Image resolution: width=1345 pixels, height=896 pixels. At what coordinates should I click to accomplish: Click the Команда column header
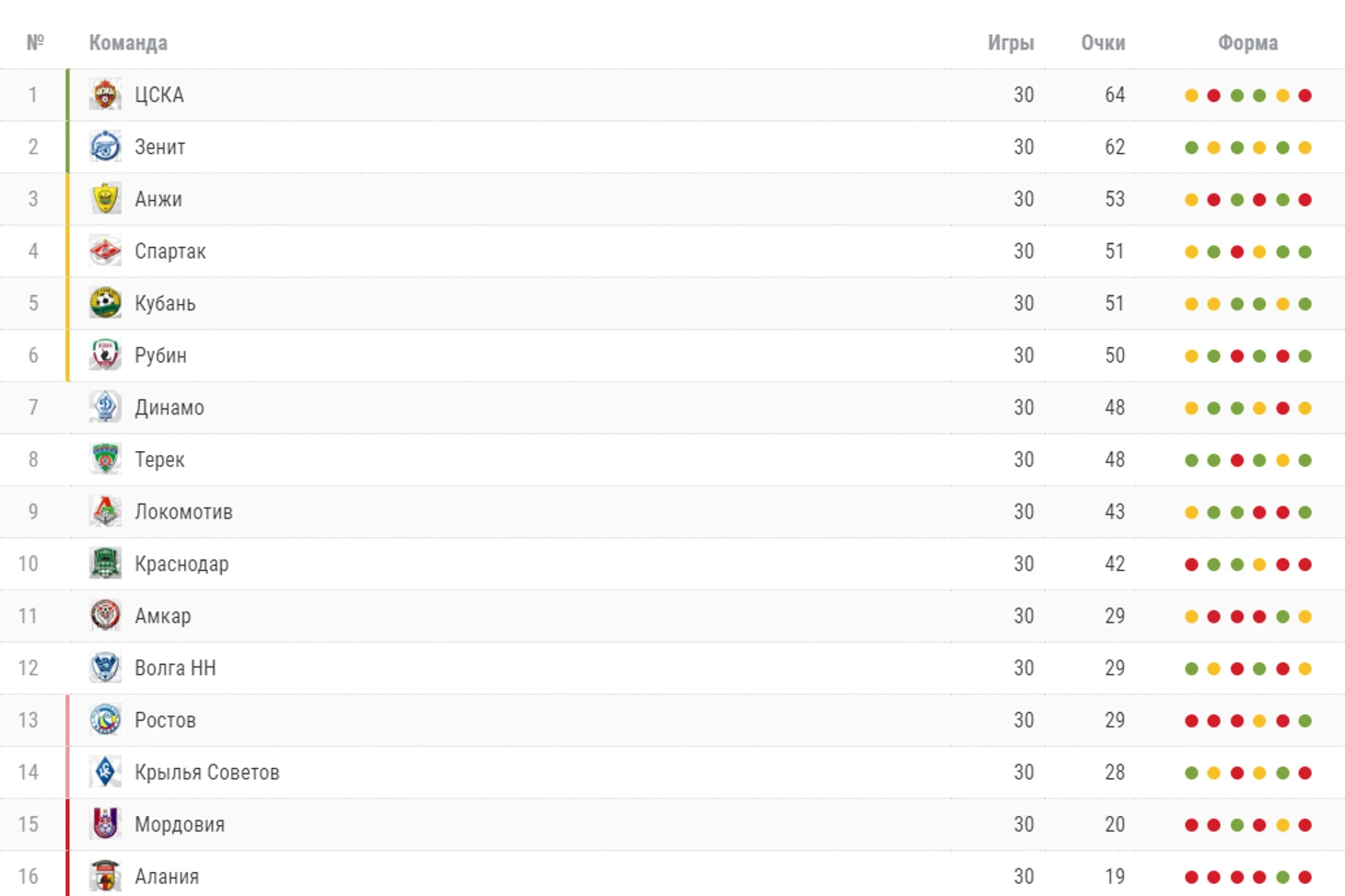pyautogui.click(x=128, y=43)
